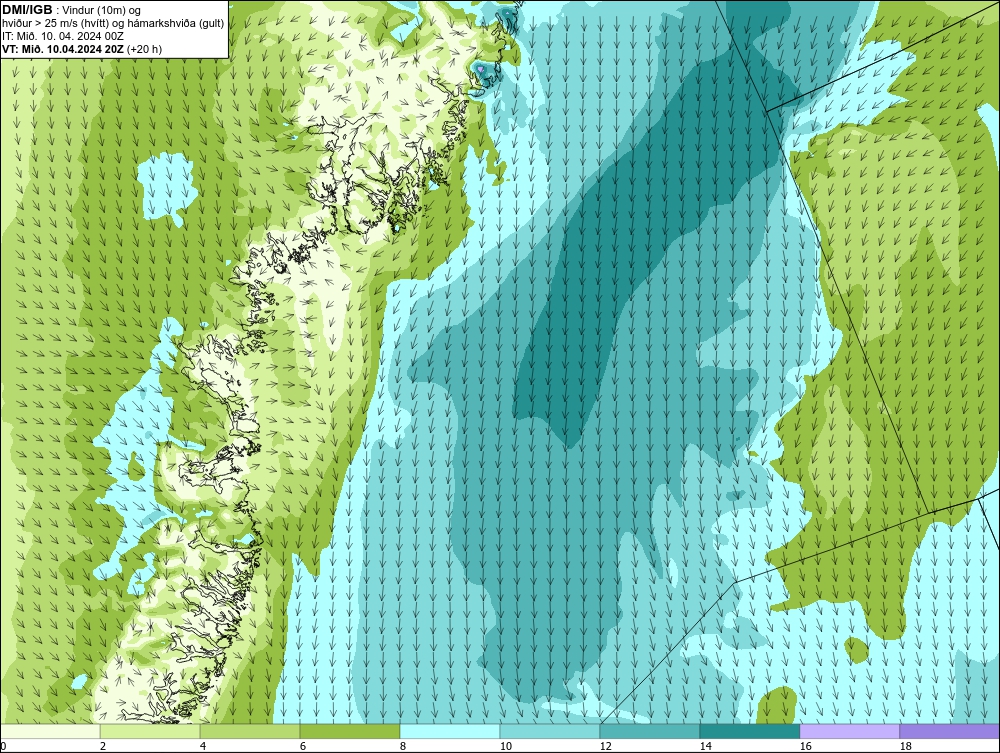Screen dimensions: 1000x753
Task: Click the 8–10 m/s pale cyan legend swatch
Action: click(x=450, y=731)
